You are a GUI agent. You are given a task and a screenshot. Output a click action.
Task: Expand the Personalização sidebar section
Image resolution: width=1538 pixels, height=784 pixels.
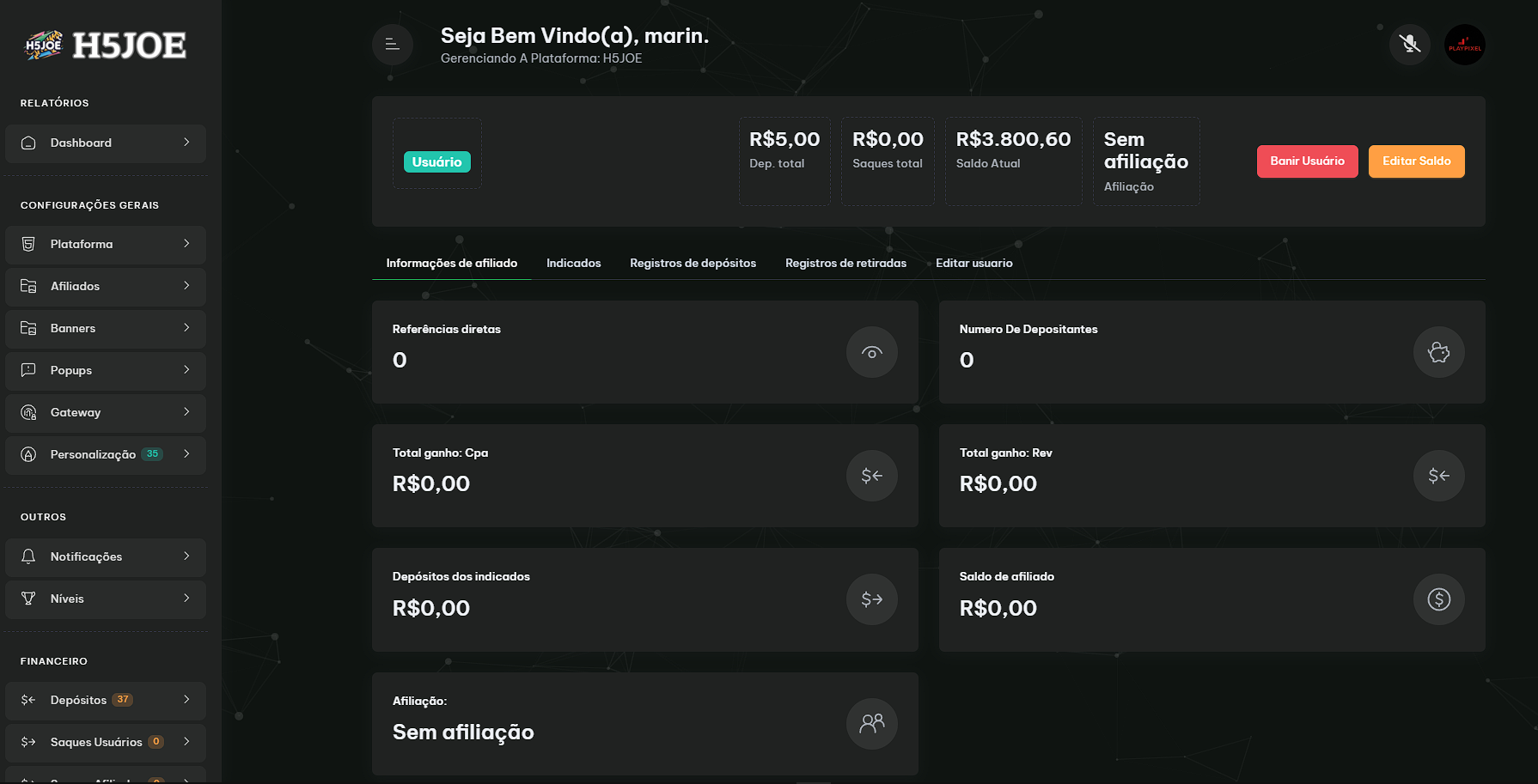(x=106, y=455)
